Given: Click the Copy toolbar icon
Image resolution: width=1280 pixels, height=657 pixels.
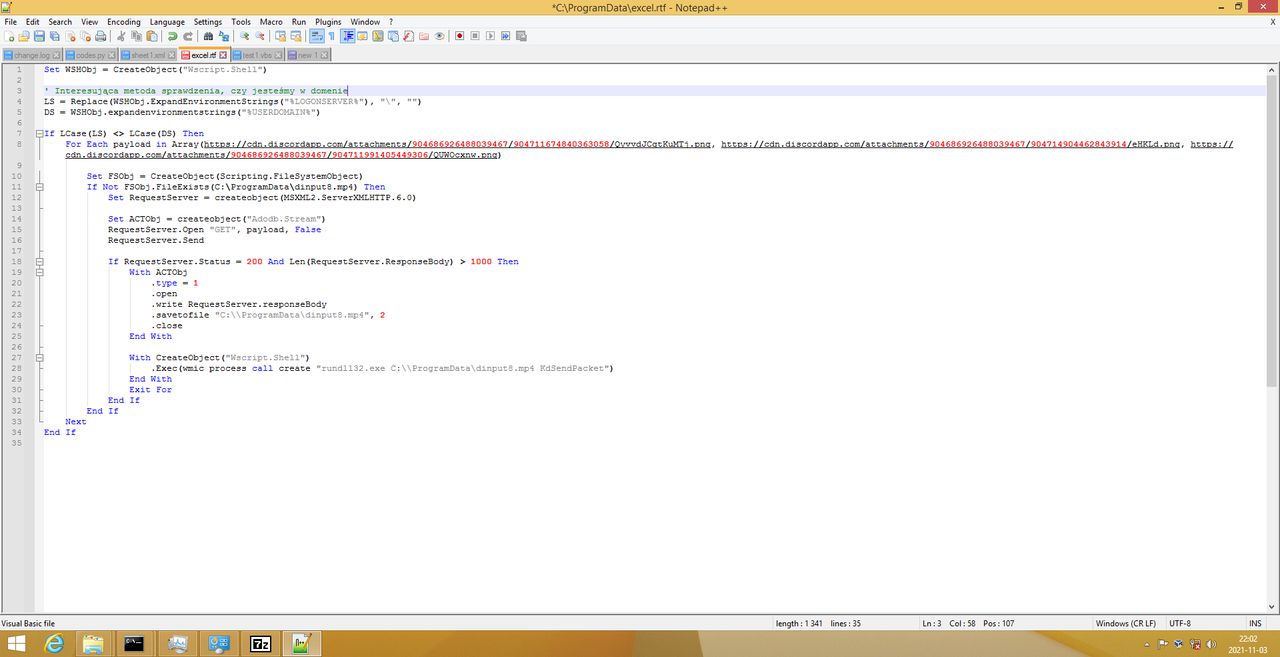Looking at the screenshot, I should tap(136, 36).
